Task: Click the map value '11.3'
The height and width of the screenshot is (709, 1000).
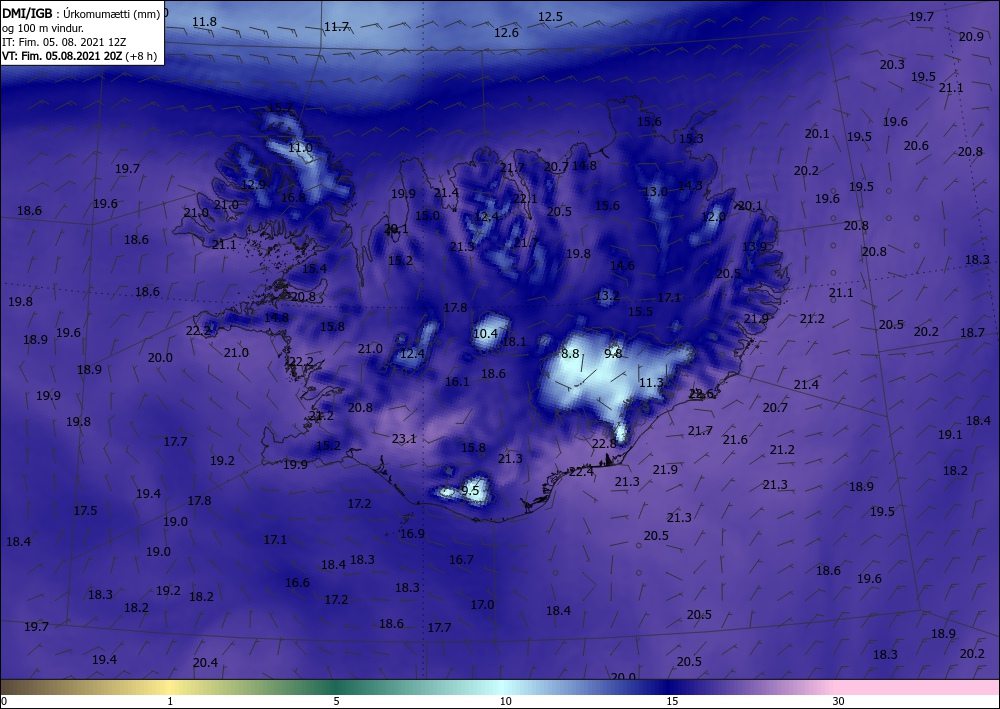Action: pos(651,383)
